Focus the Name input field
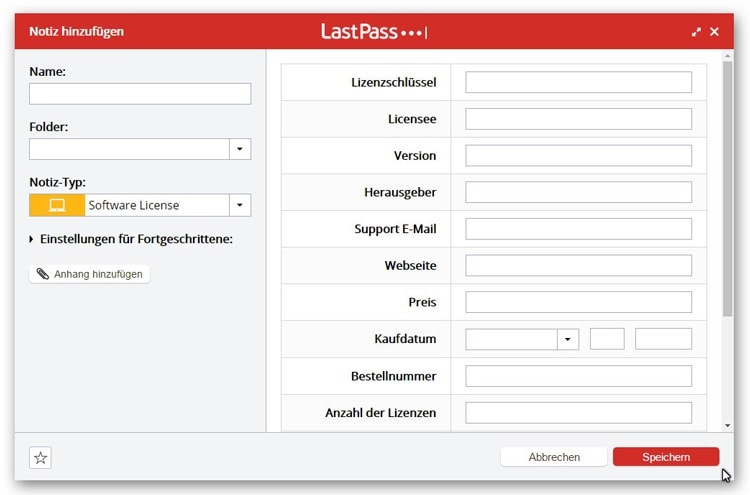 click(140, 94)
